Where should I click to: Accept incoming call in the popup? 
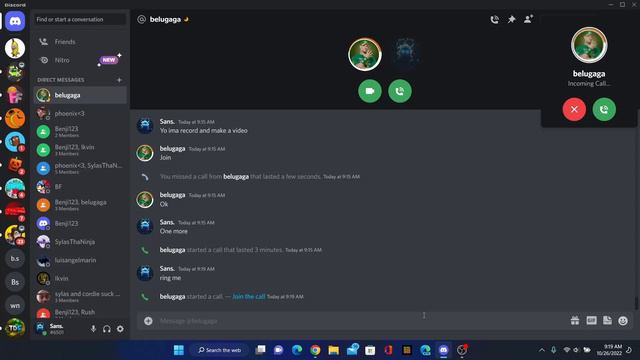[x=604, y=109]
